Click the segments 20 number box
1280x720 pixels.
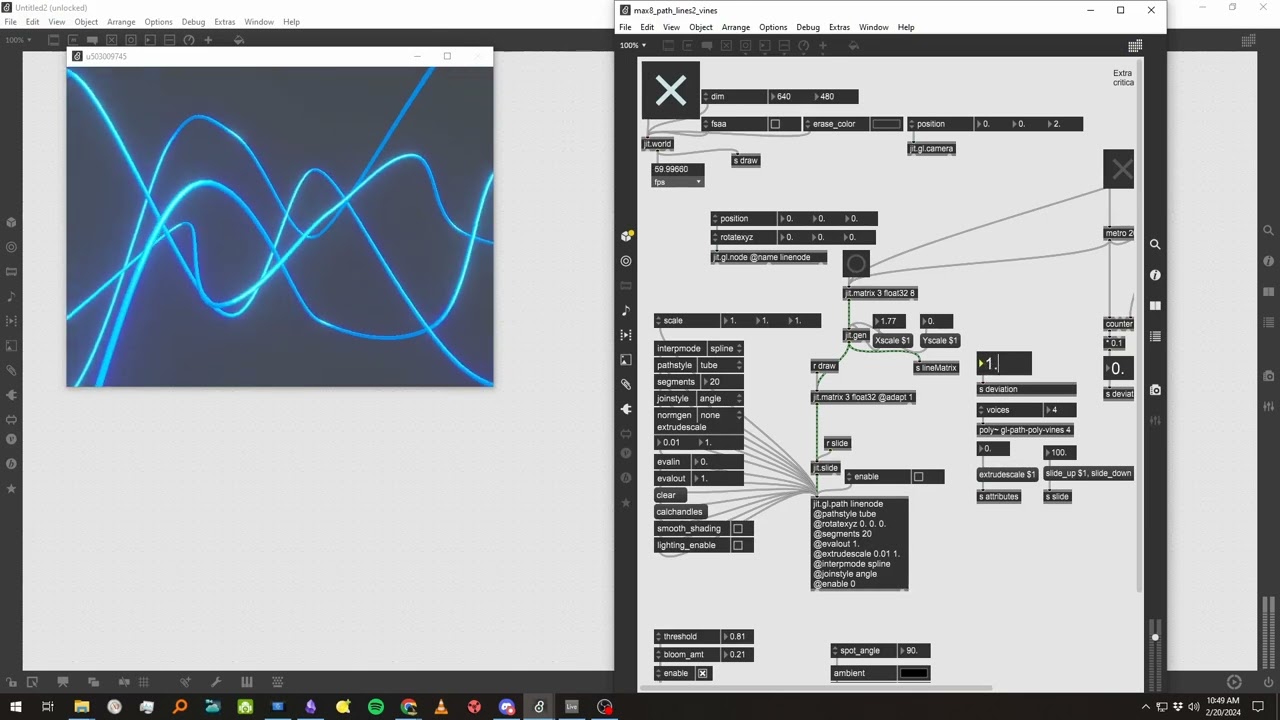coord(723,382)
